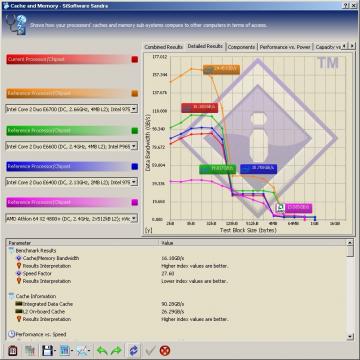Click the floppy disk save icon

point(47,350)
